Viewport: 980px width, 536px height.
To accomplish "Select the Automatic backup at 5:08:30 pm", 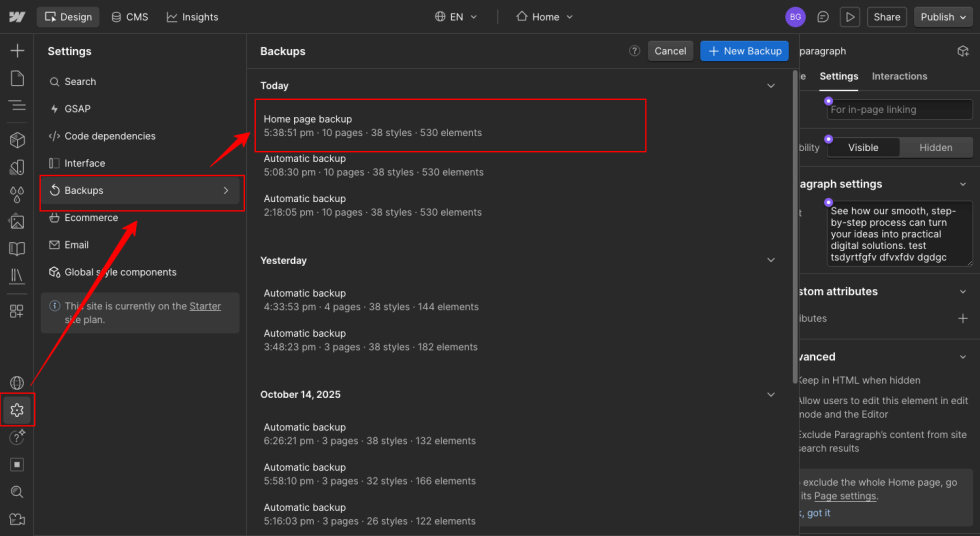I will pos(373,166).
